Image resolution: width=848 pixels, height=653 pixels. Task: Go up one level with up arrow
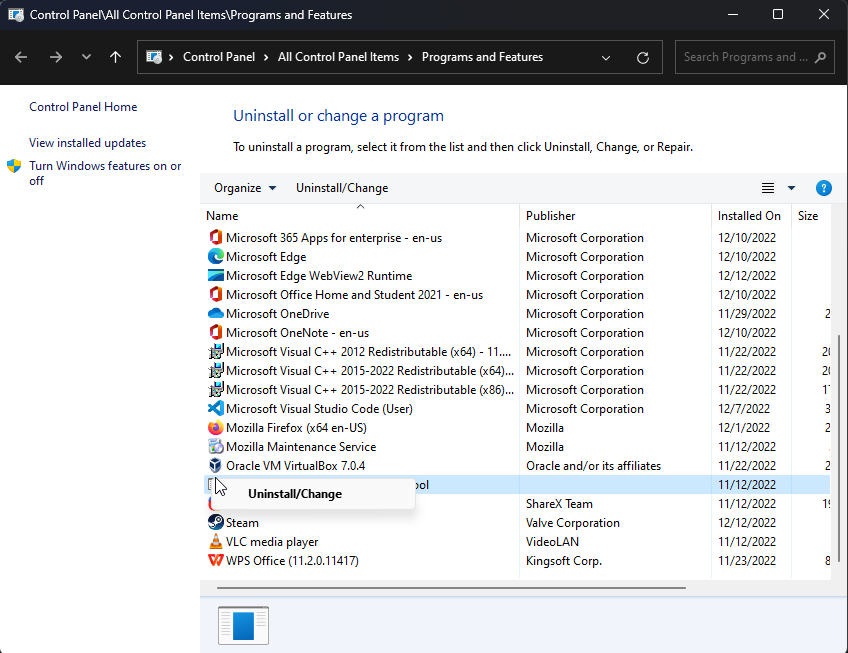(115, 57)
